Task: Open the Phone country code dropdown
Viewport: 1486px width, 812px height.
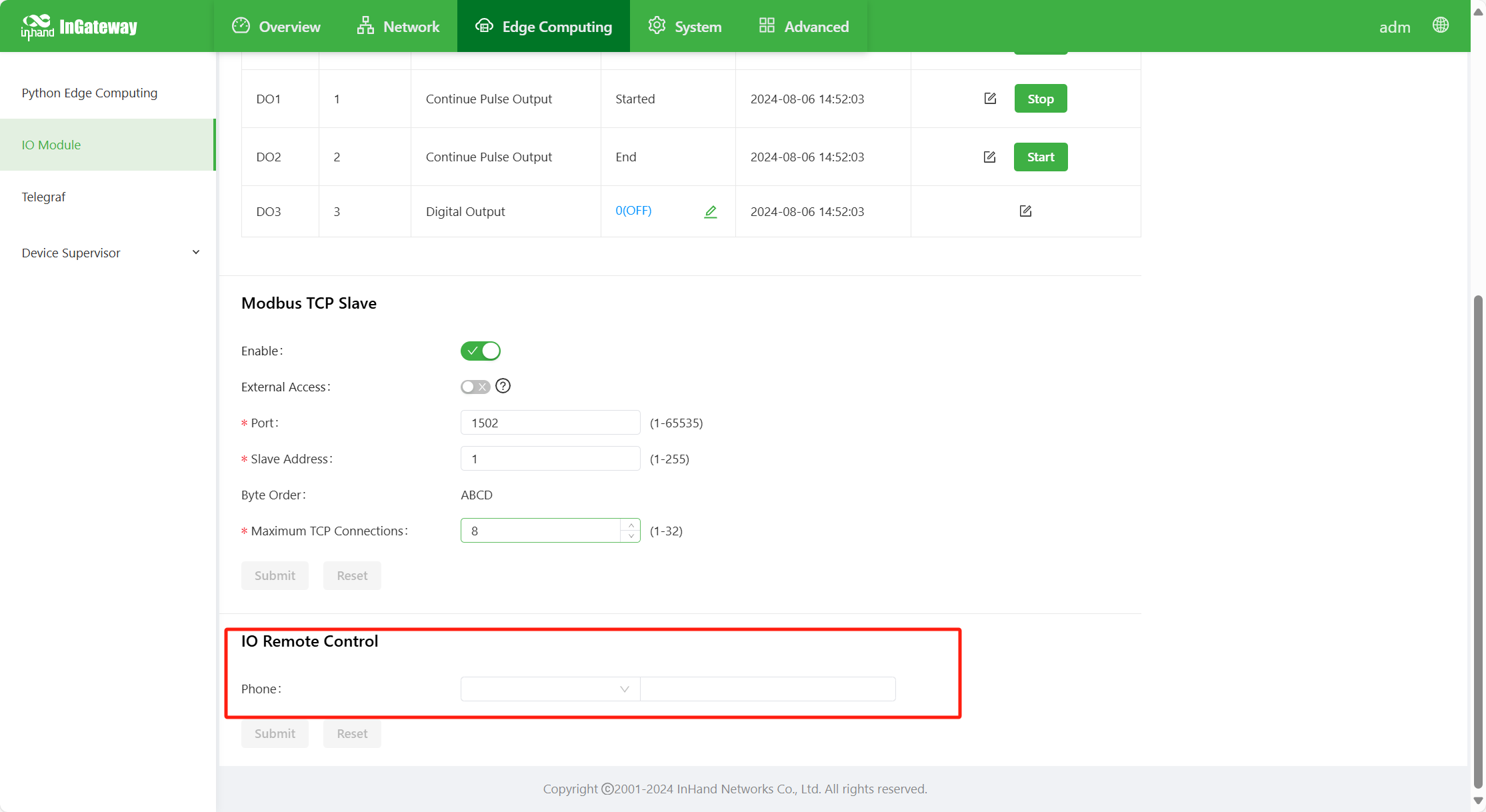Action: (x=550, y=689)
